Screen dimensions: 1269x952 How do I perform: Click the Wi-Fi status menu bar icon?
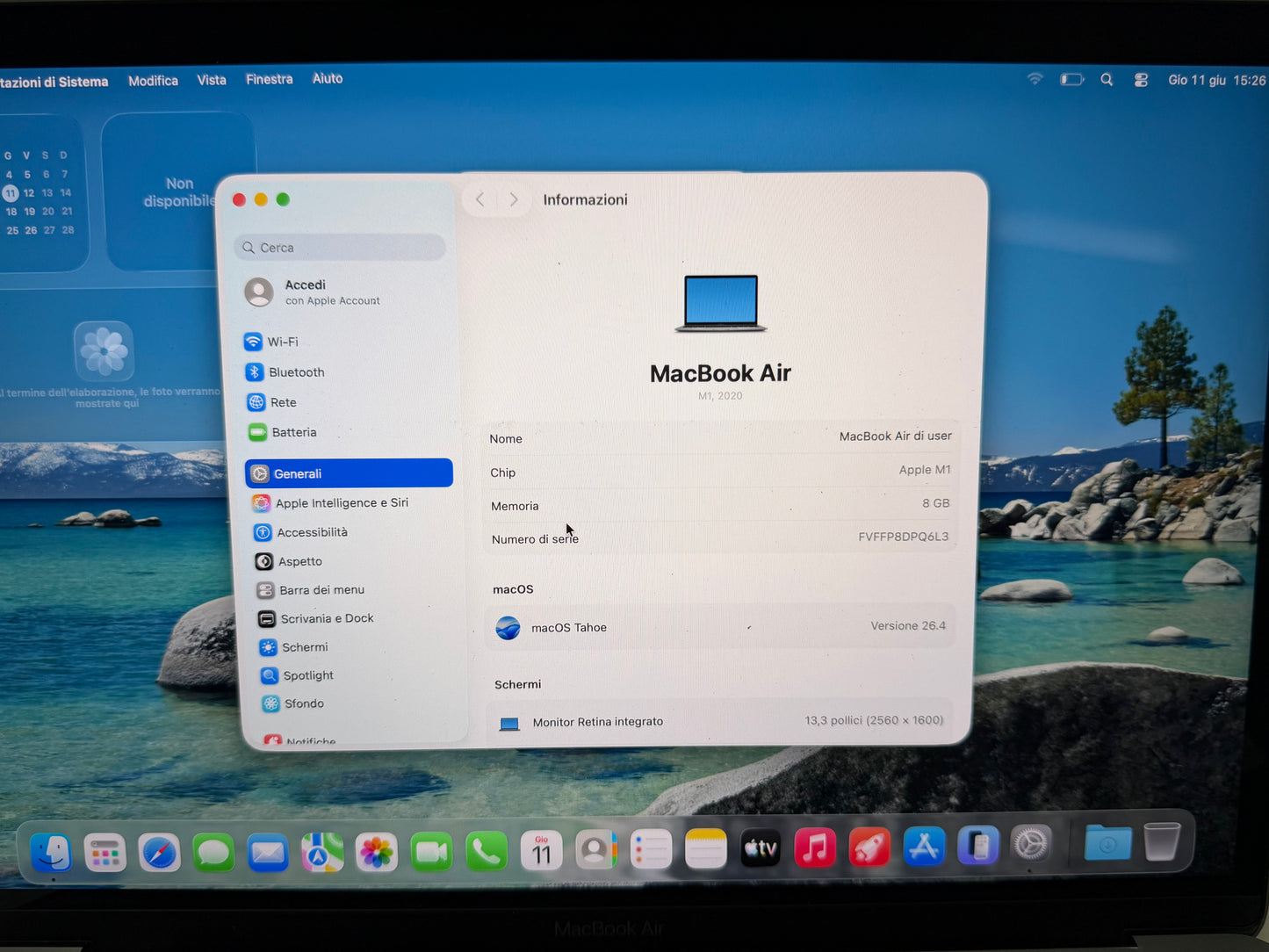pos(1035,79)
